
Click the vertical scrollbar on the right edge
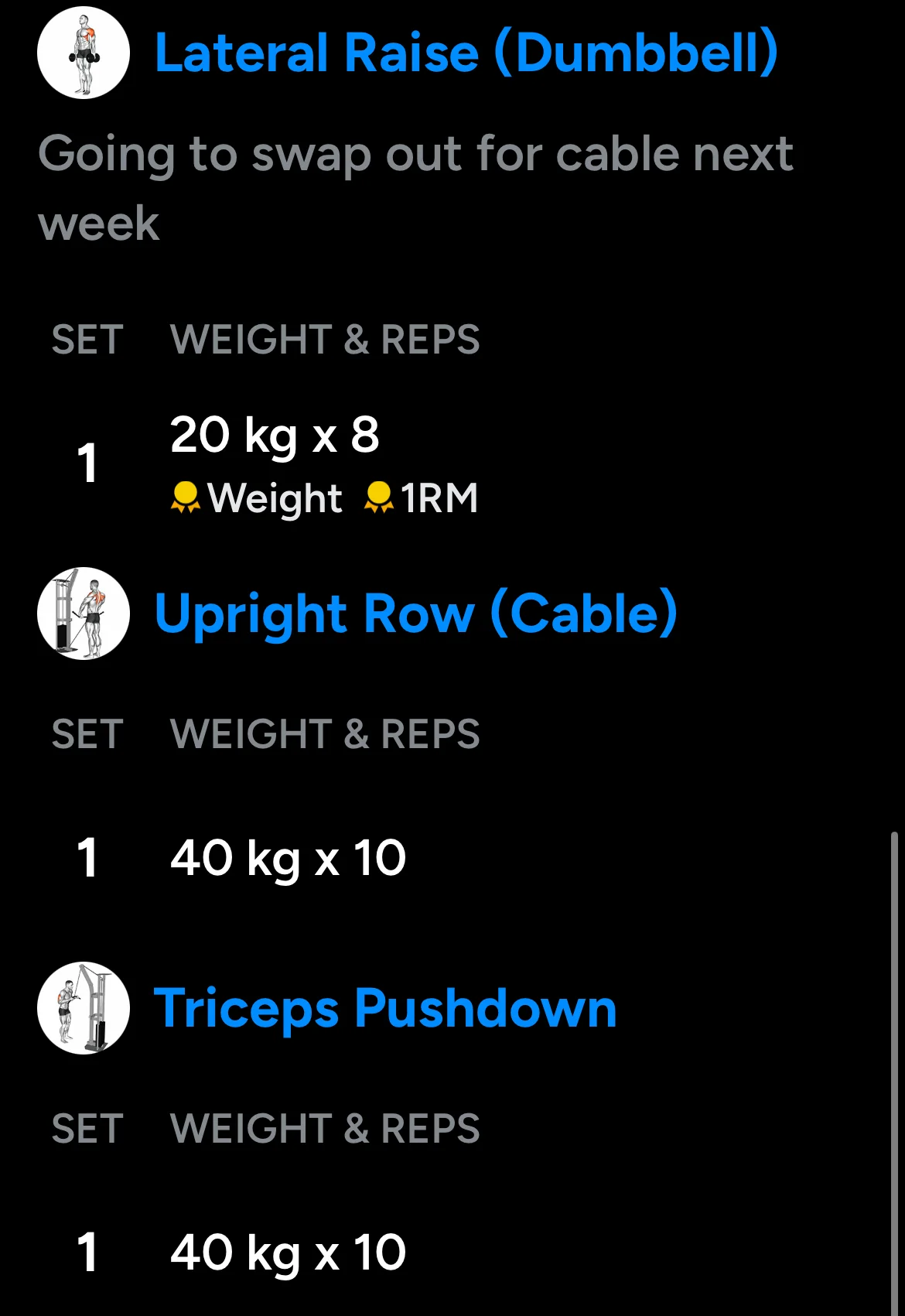[x=895, y=1068]
